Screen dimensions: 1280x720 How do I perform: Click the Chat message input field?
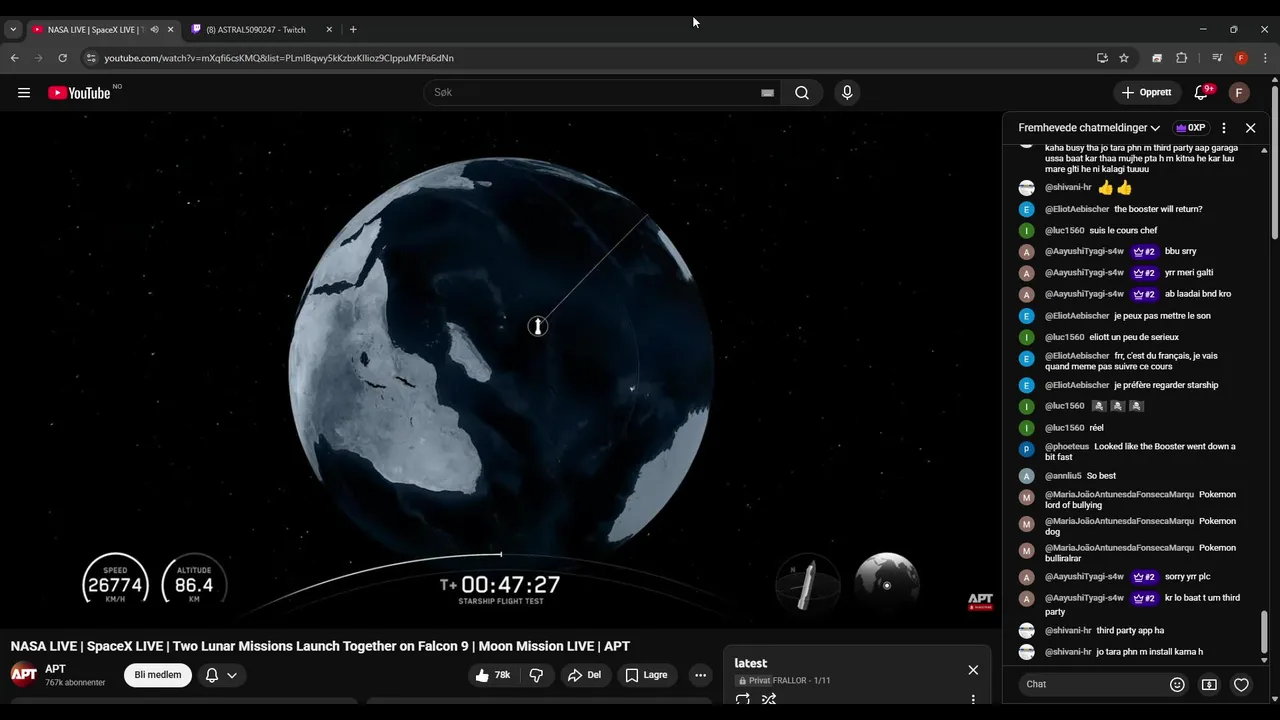[1093, 685]
